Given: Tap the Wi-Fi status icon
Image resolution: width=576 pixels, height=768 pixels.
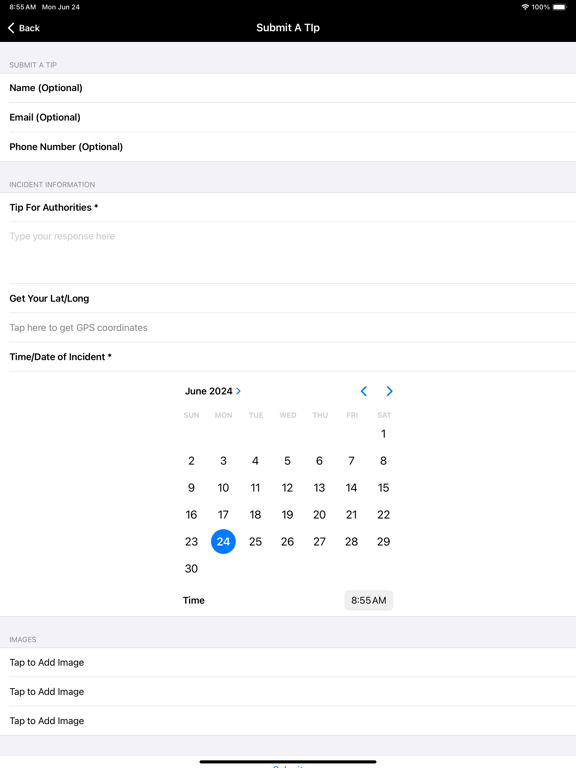Looking at the screenshot, I should [x=525, y=7].
